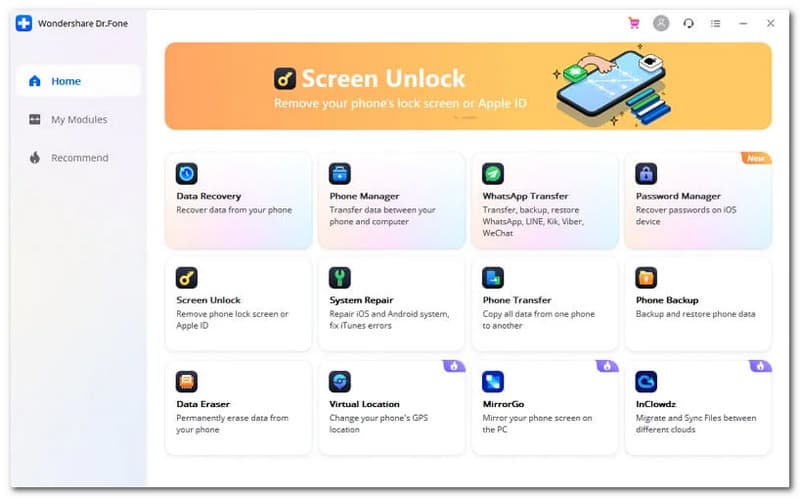Expand the list menu icon in title bar
This screenshot has height=498, width=800.
(x=716, y=23)
